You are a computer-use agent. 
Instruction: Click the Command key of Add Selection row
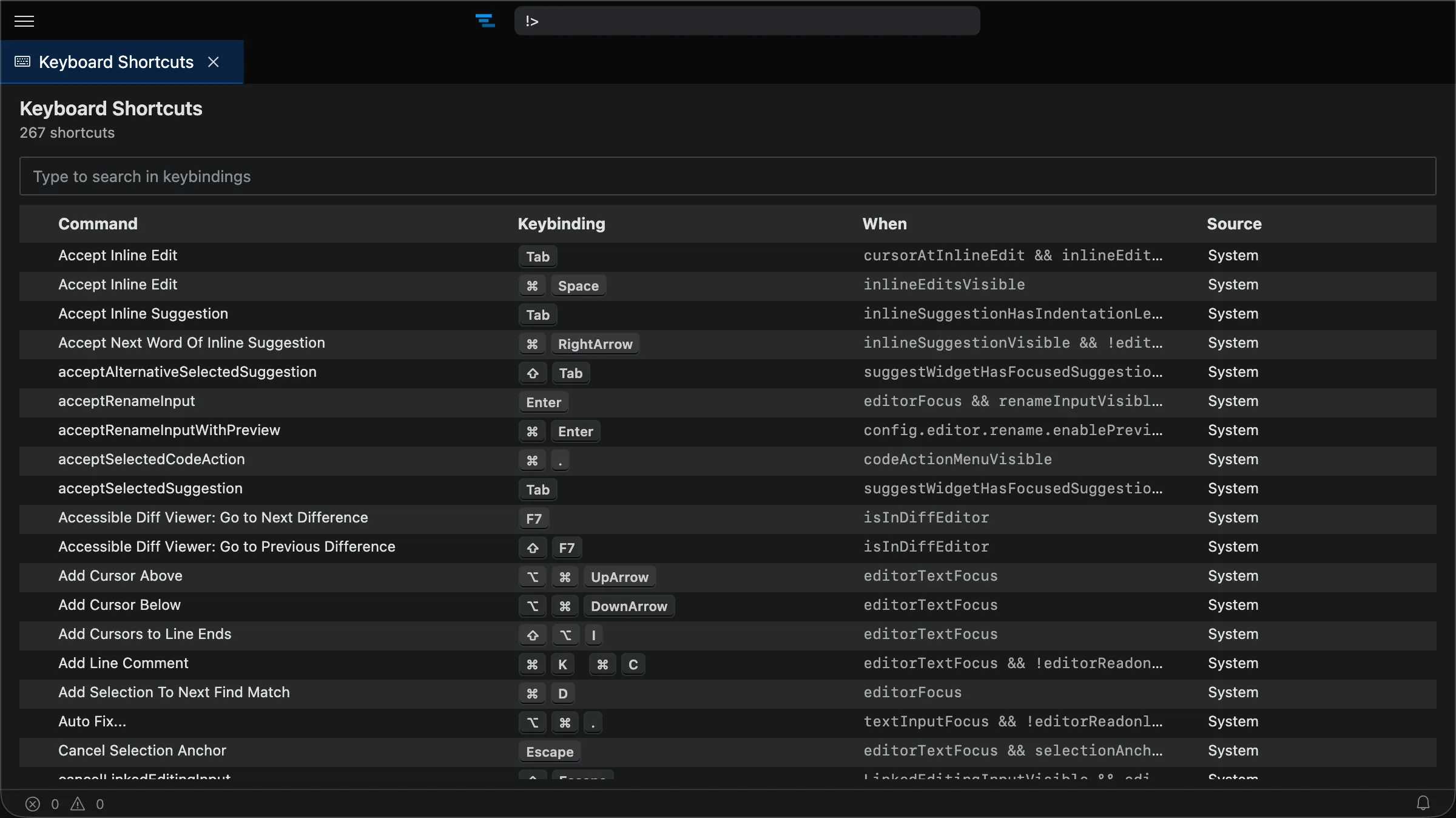tap(532, 694)
